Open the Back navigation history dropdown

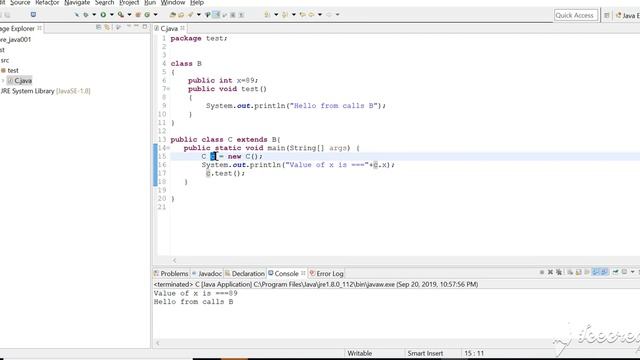[320, 15]
